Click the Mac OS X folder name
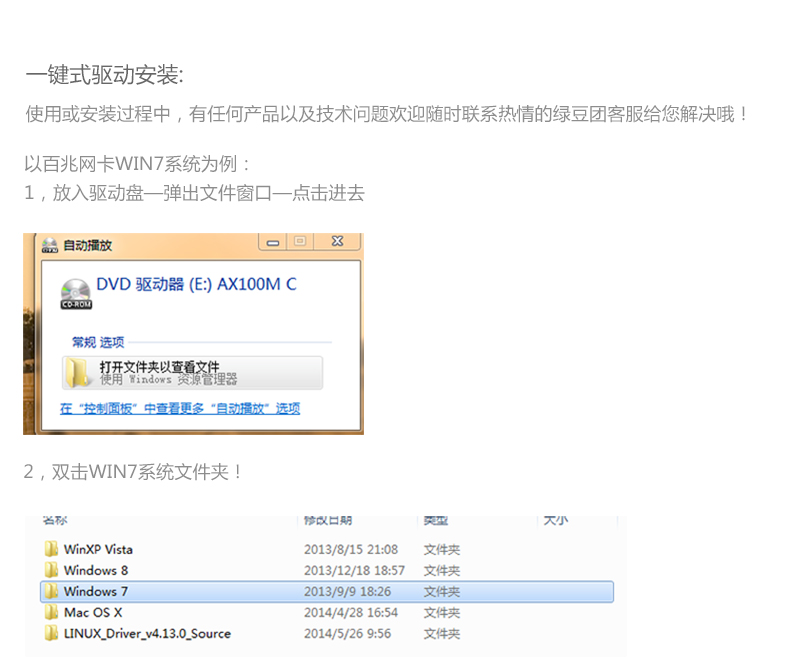The image size is (790, 669). click(93, 613)
